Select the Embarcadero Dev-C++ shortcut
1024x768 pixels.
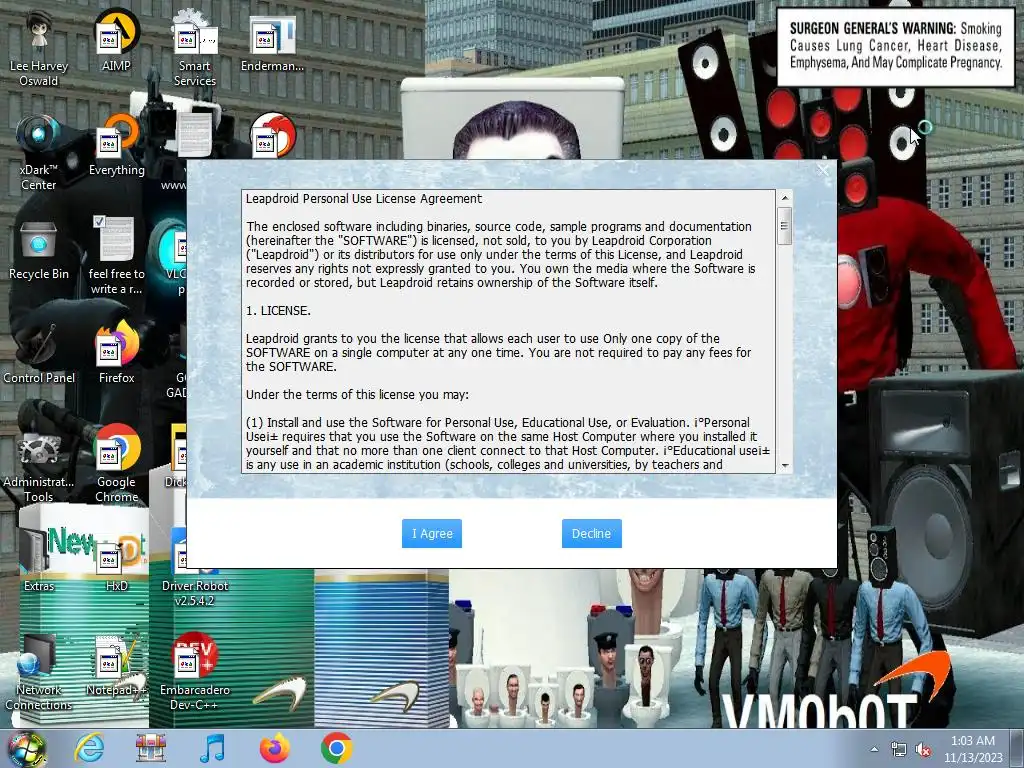[195, 672]
